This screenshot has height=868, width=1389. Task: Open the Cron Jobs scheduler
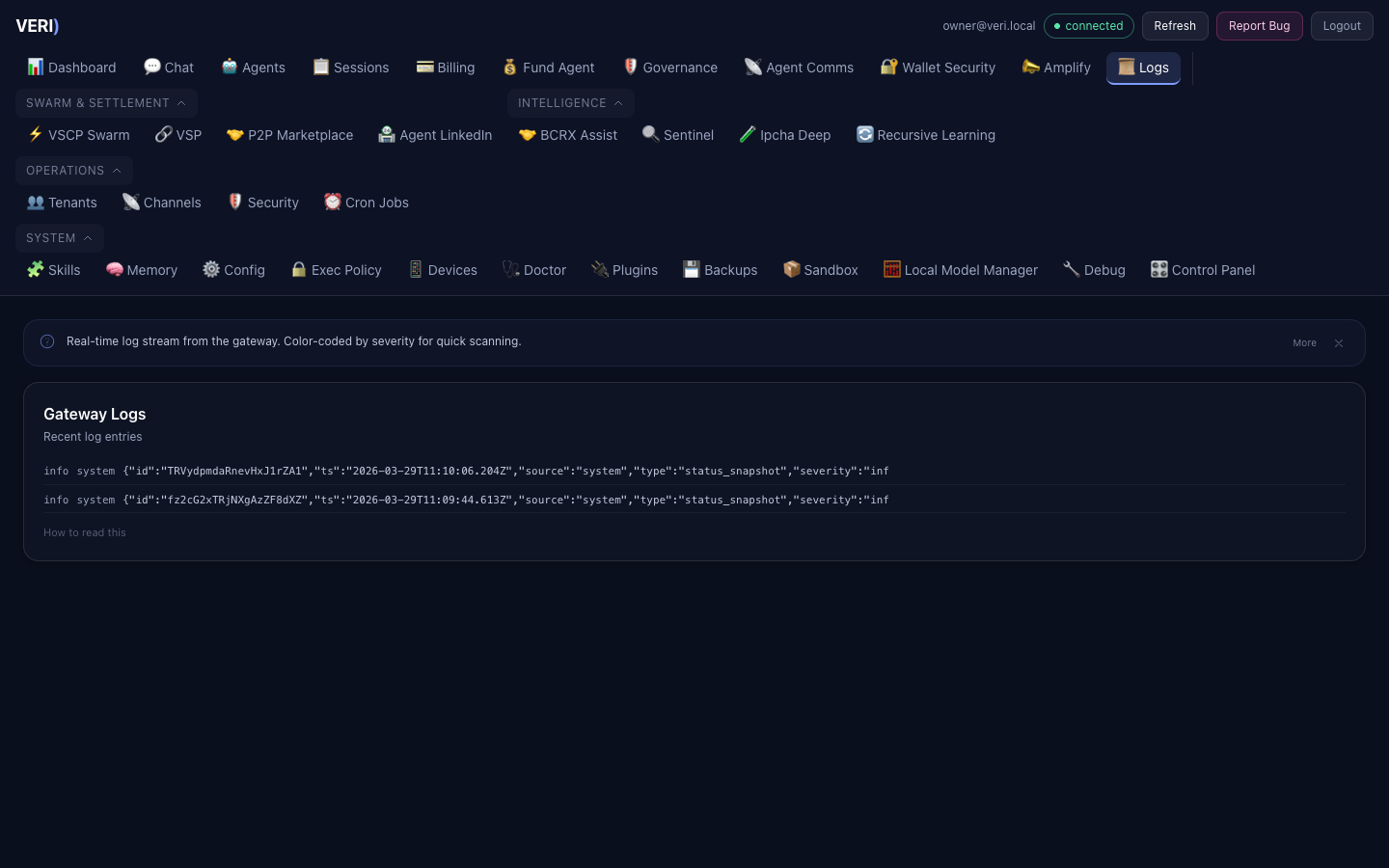pos(366,203)
